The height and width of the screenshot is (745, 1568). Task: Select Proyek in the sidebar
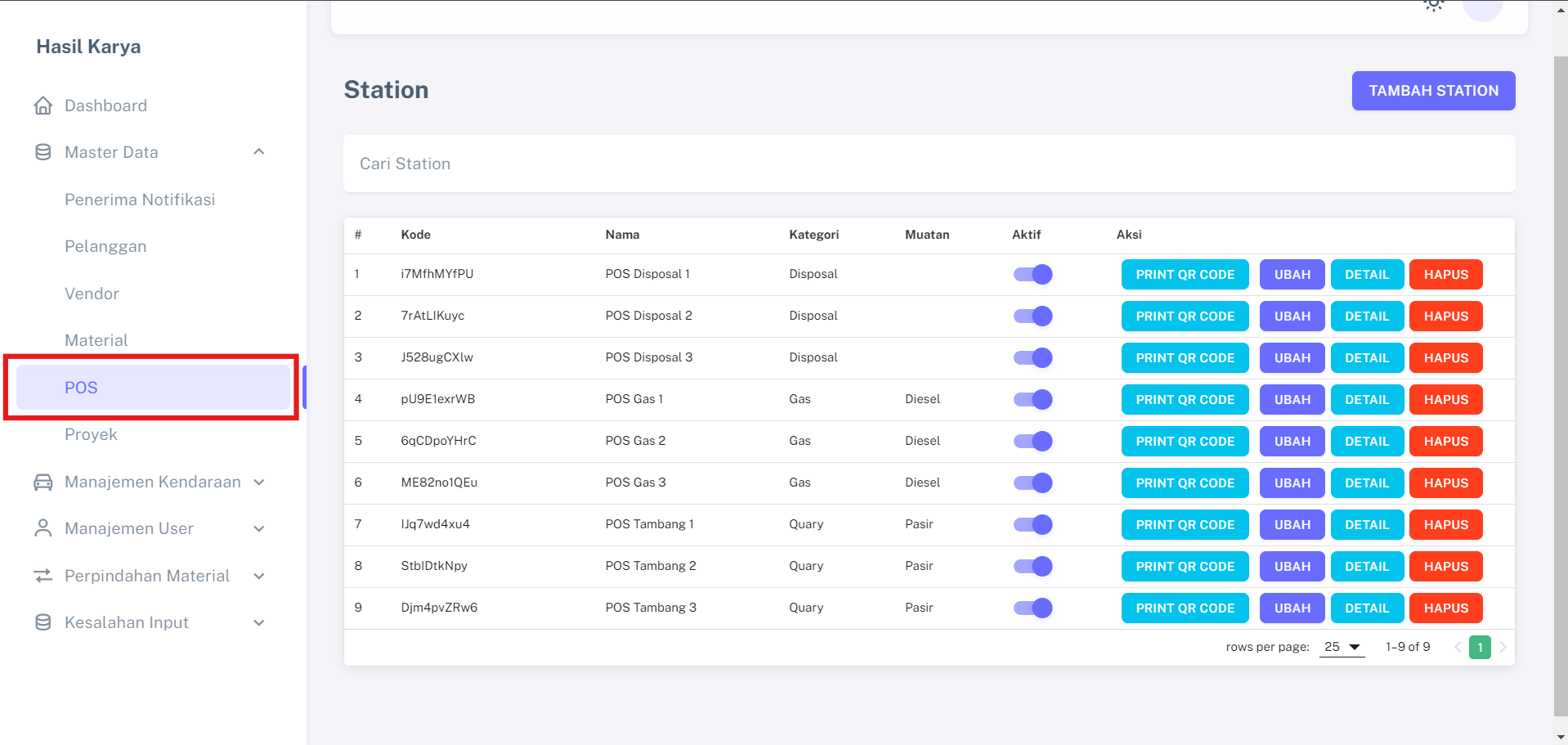tap(91, 434)
